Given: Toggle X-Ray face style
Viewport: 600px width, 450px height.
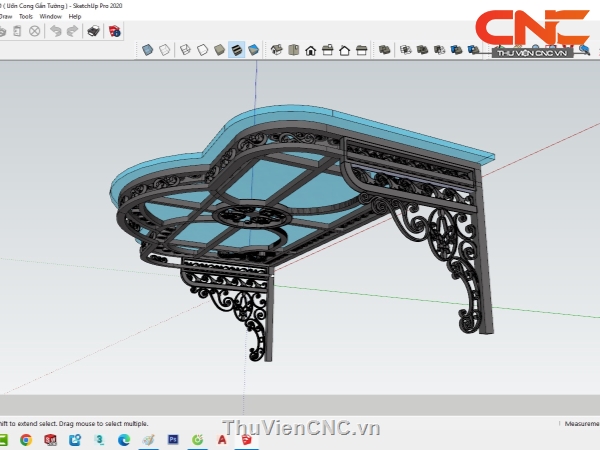Looking at the screenshot, I should point(148,49).
